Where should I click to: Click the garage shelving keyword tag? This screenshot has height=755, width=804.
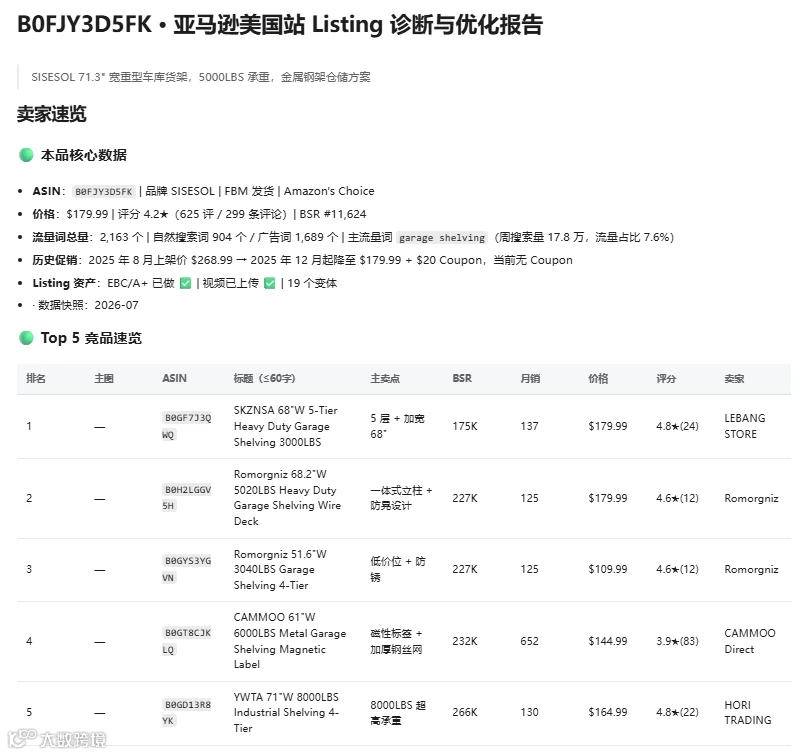441,237
